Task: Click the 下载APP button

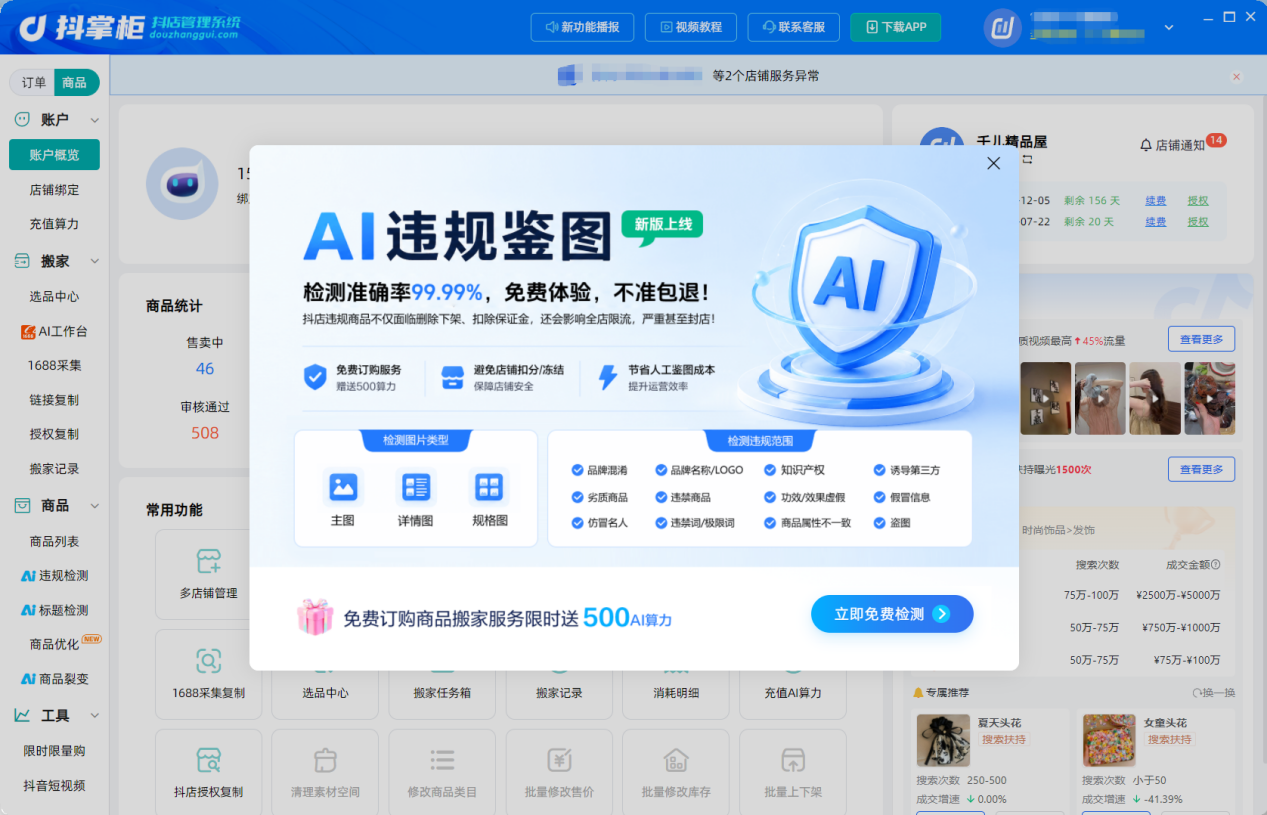Action: 896,27
